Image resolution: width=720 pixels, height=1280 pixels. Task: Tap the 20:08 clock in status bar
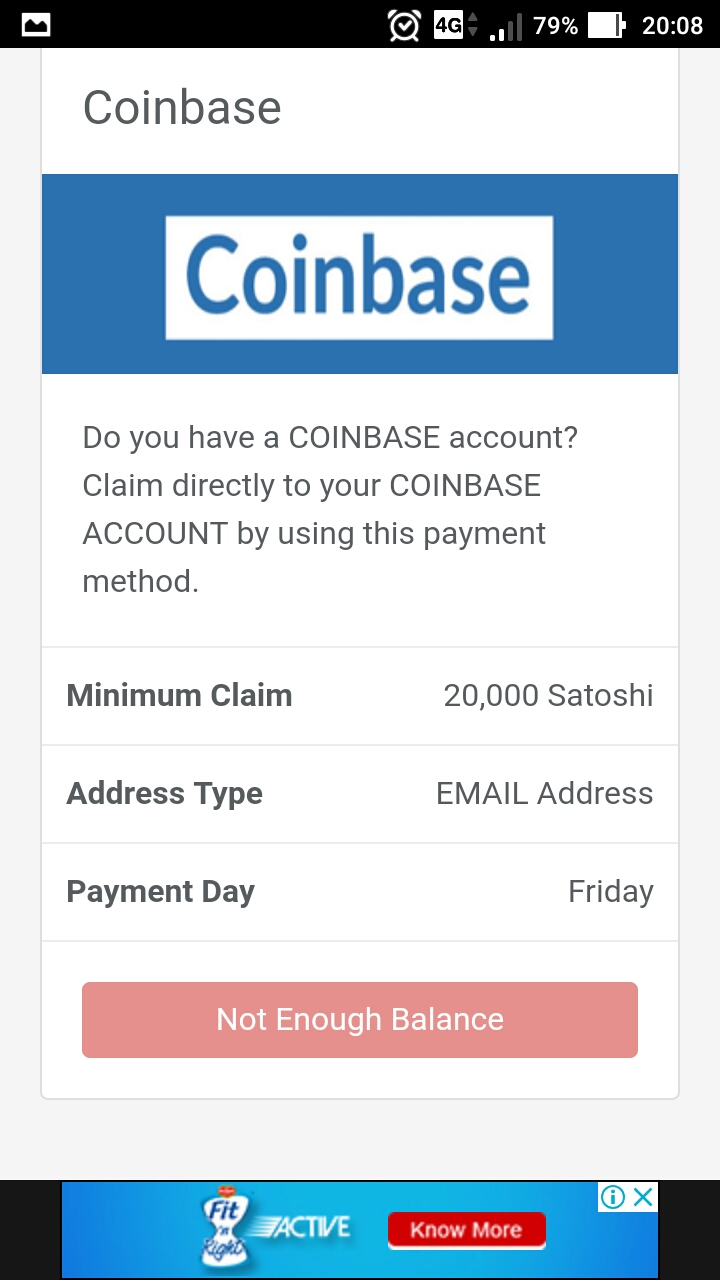672,25
